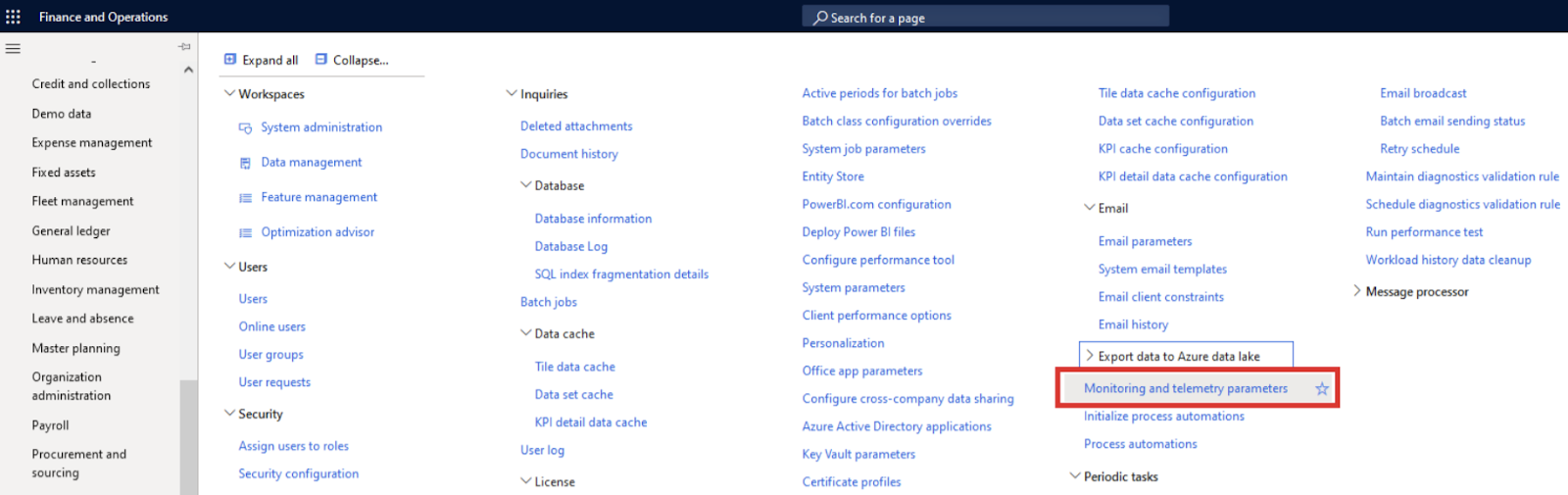The image size is (1568, 495).
Task: Open Monitoring and telemetry parameters
Action: (x=1186, y=389)
